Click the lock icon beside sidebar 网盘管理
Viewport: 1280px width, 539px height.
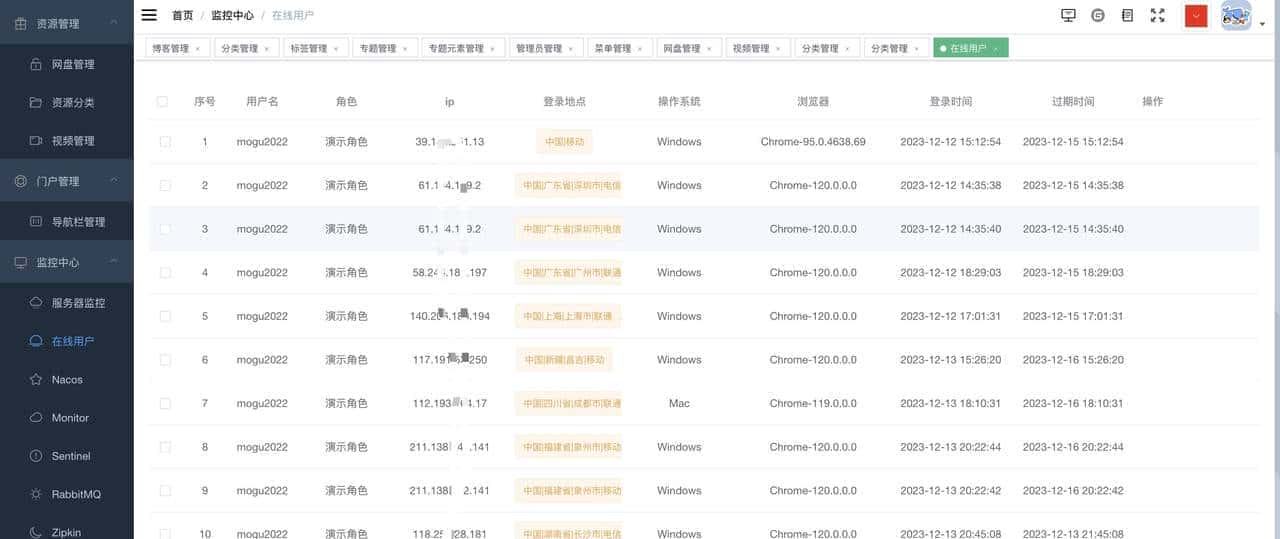point(36,64)
